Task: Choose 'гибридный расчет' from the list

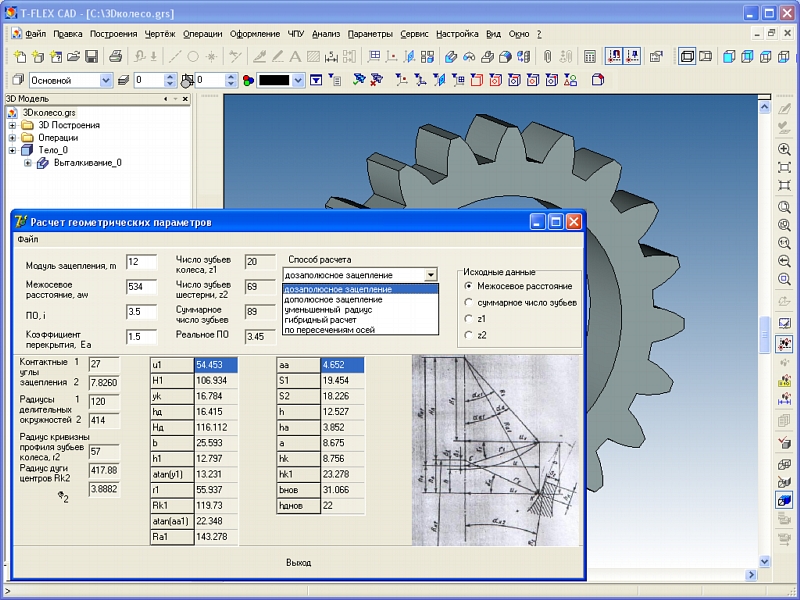Action: coord(360,320)
